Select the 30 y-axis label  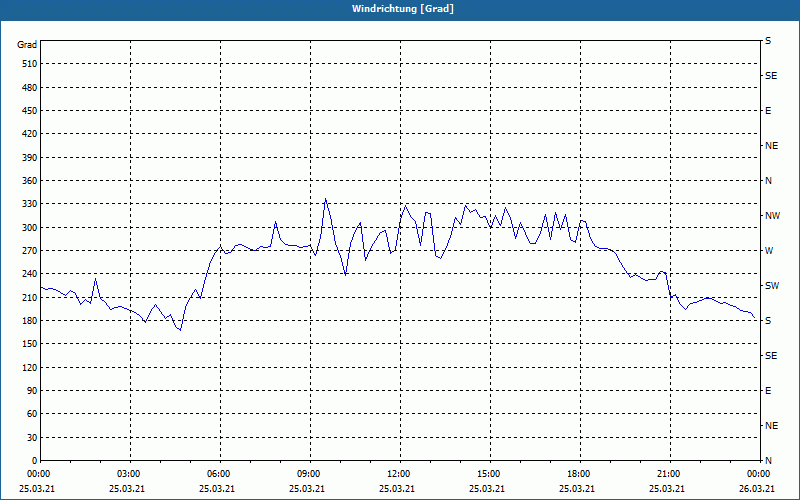[x=32, y=438]
